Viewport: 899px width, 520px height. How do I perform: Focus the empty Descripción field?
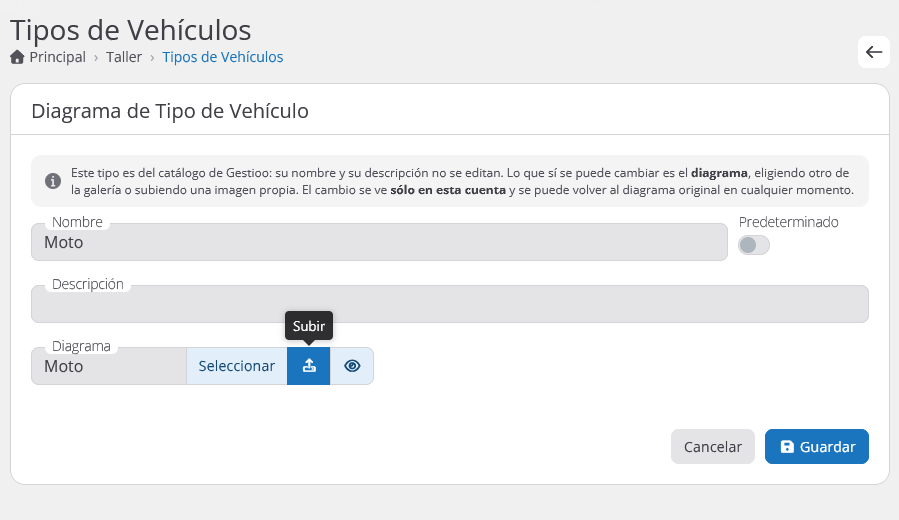[x=450, y=304]
